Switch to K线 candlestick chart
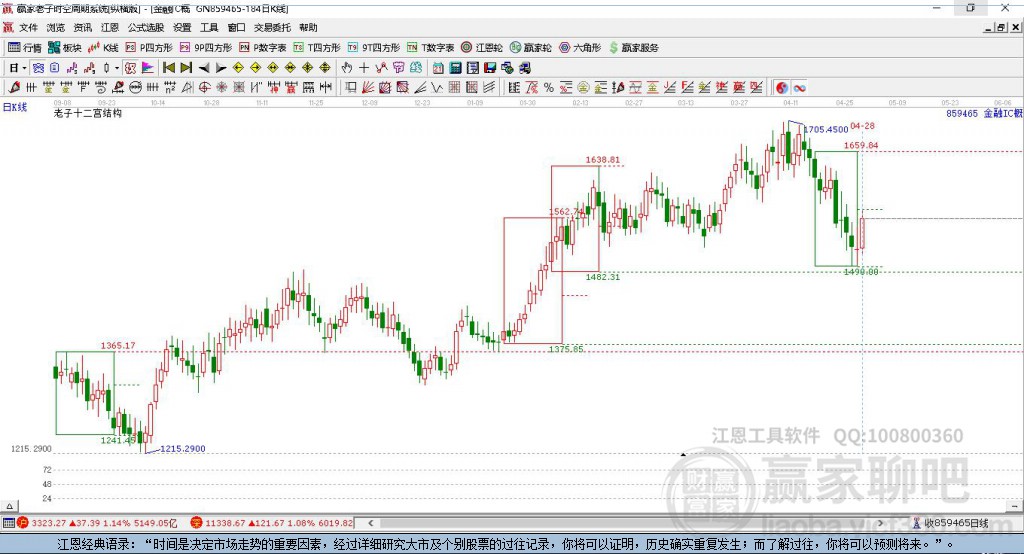 (103, 48)
